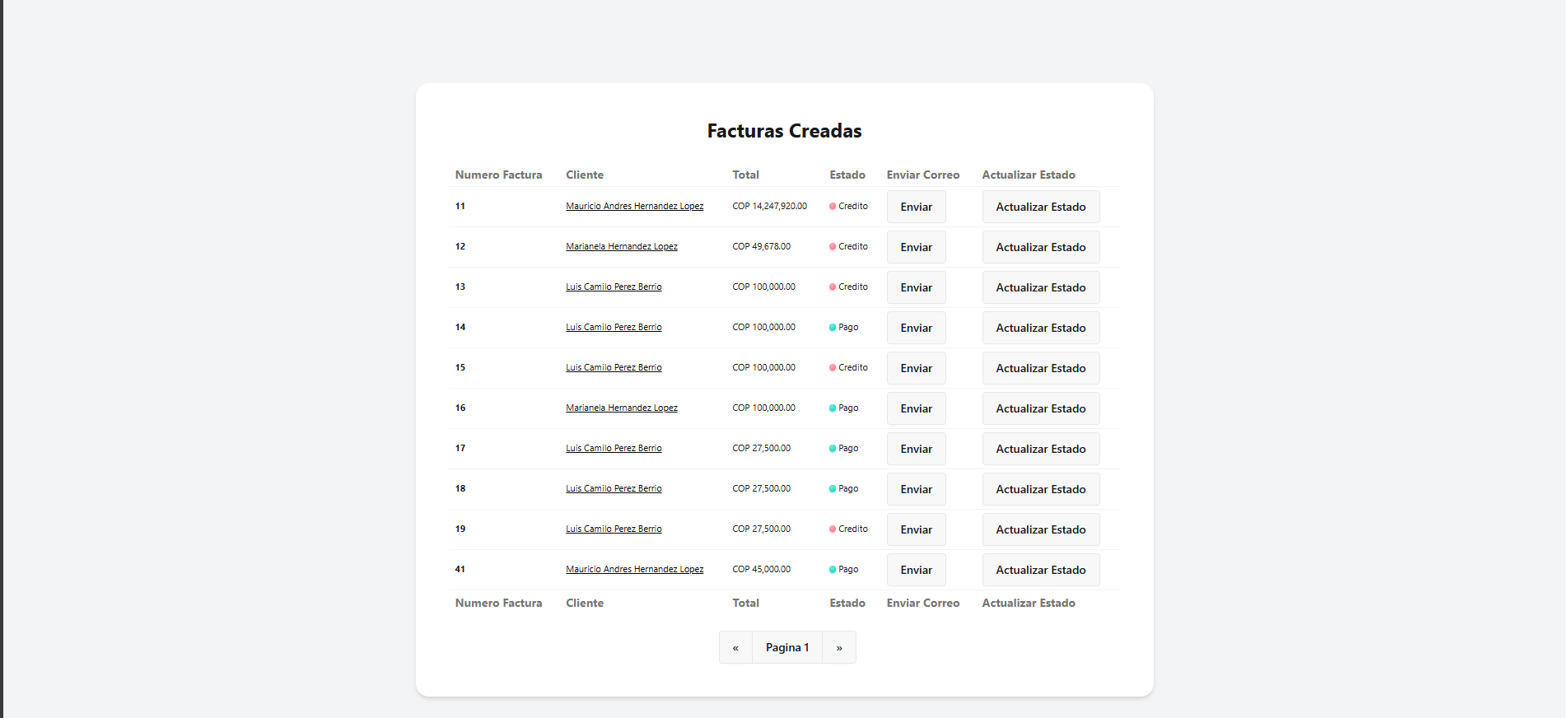Open client link Mauricio Andres Hernandez Lopez on invoice 11
Screen dimensions: 1568x718
[634, 206]
